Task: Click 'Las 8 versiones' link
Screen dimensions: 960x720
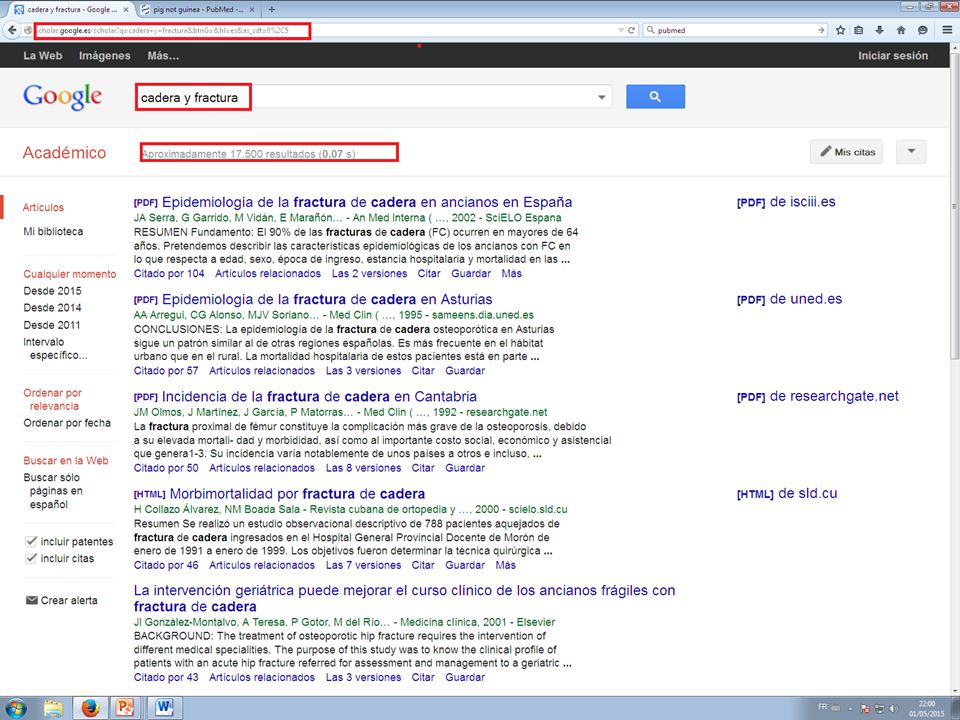Action: coord(363,468)
